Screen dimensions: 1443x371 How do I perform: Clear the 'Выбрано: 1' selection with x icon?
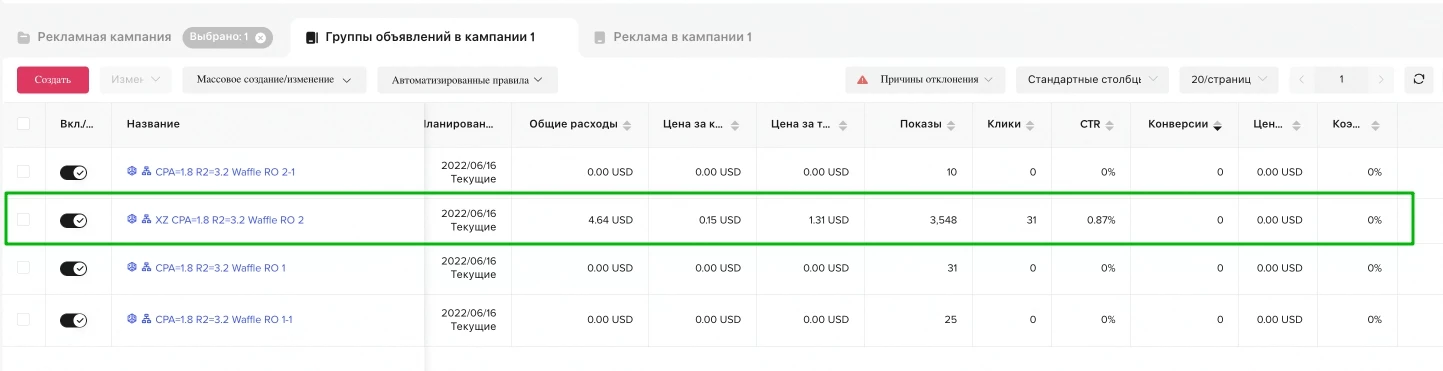pos(260,38)
